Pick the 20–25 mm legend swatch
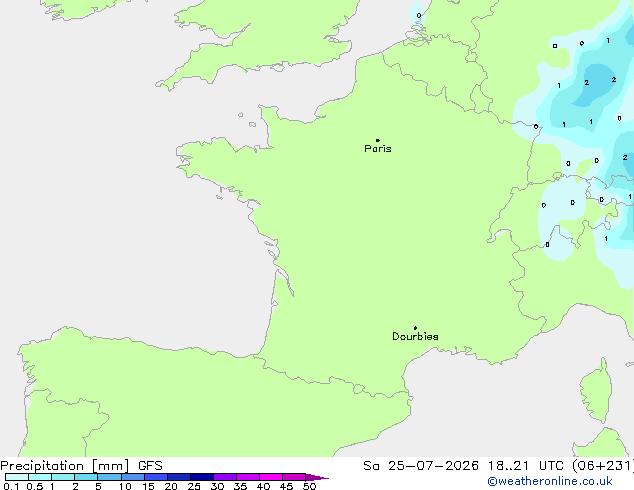The height and width of the screenshot is (490, 634). (x=179, y=477)
